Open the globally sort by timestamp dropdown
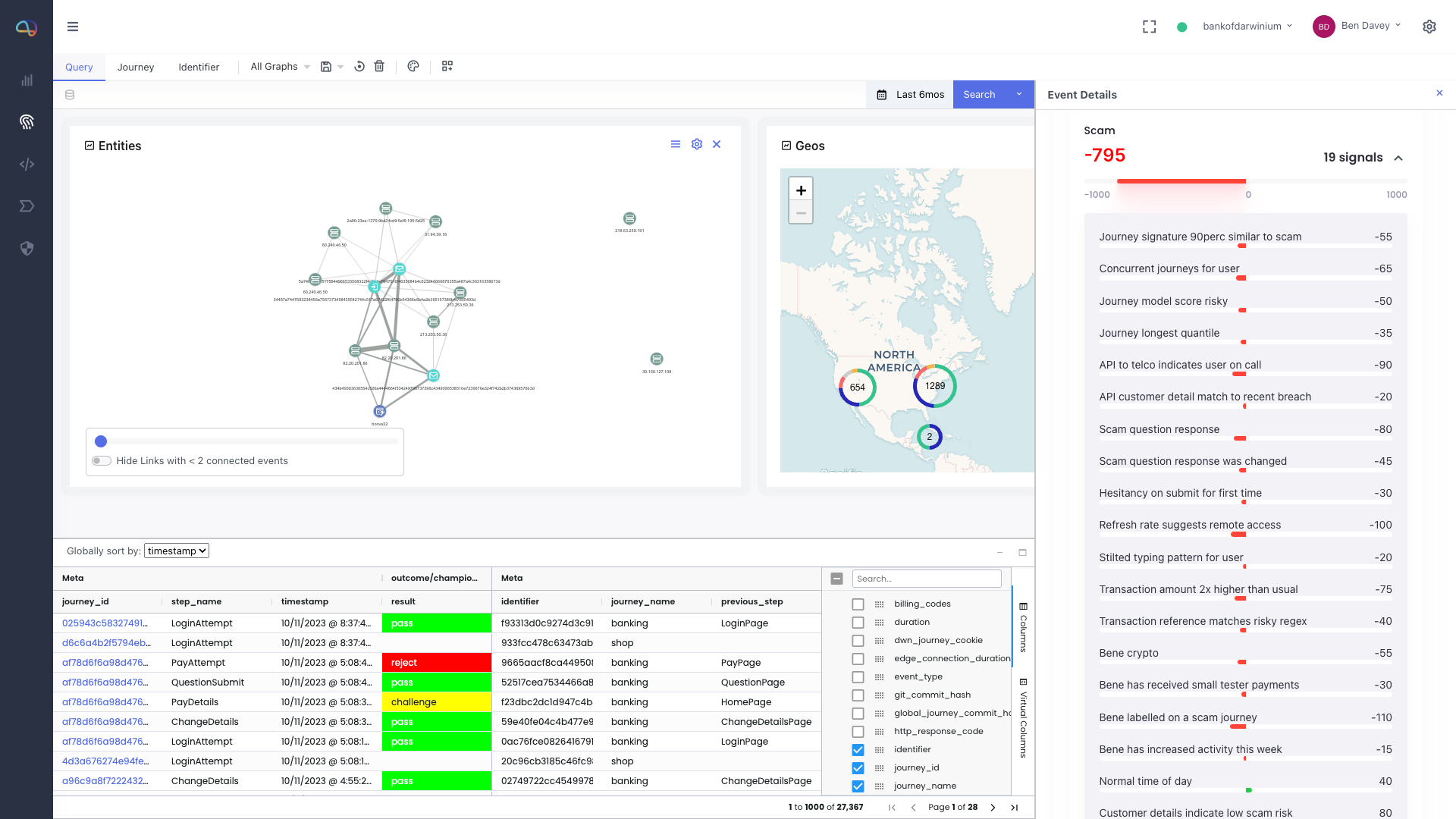 177,551
